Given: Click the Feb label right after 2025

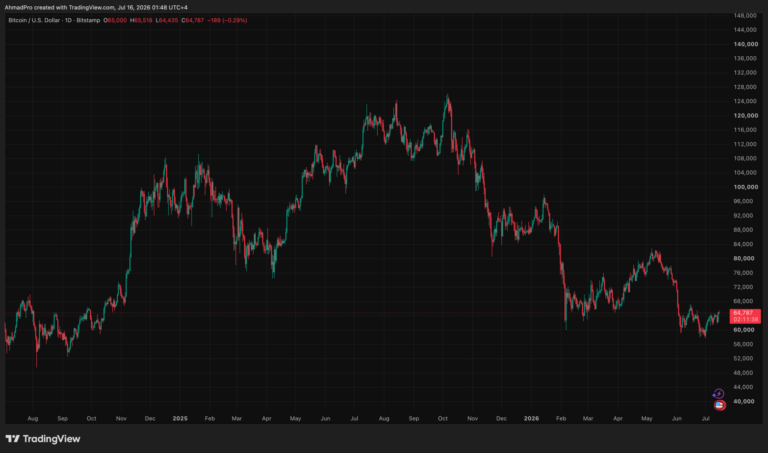Looking at the screenshot, I should (210, 419).
